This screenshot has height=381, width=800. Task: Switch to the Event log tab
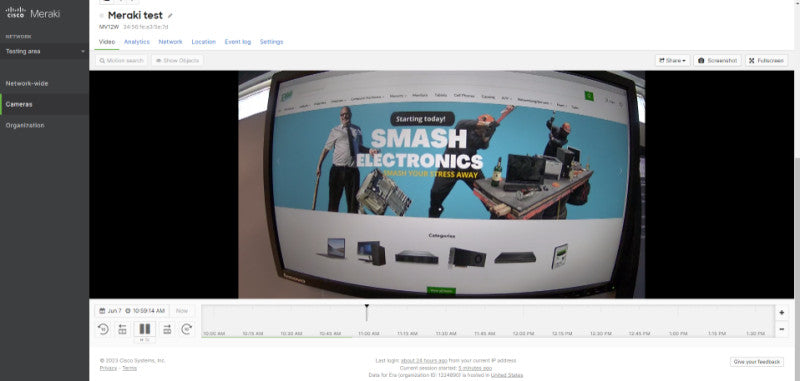pyautogui.click(x=238, y=42)
